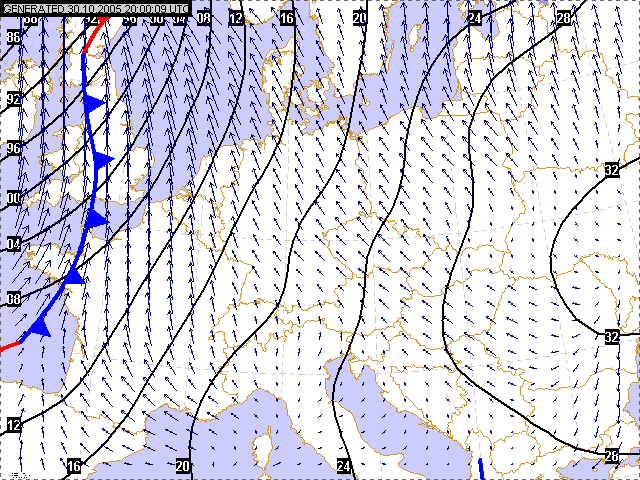Click the red front segment on left edge
This screenshot has height=480, width=640.
point(9,347)
